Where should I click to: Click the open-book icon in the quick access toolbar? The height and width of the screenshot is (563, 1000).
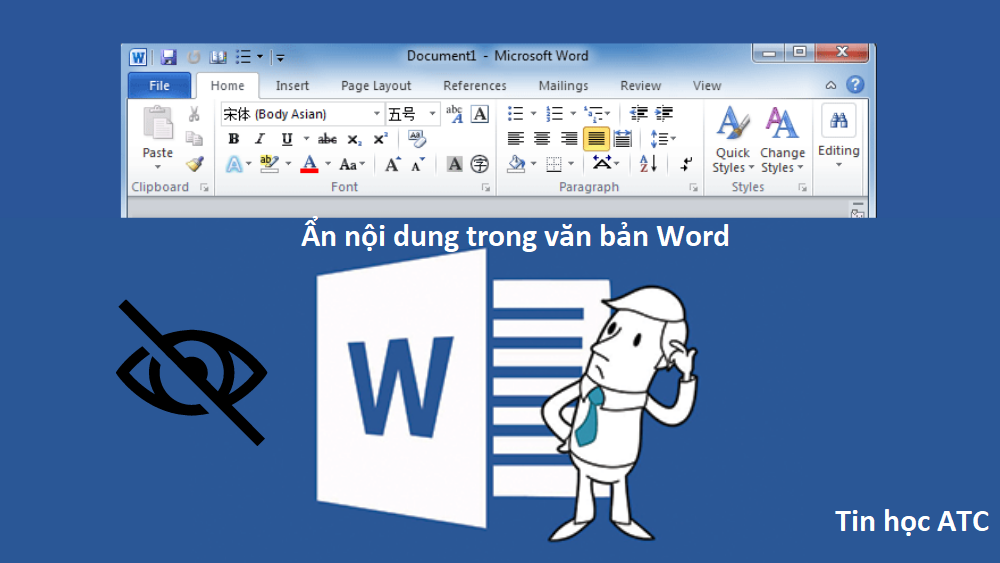218,57
